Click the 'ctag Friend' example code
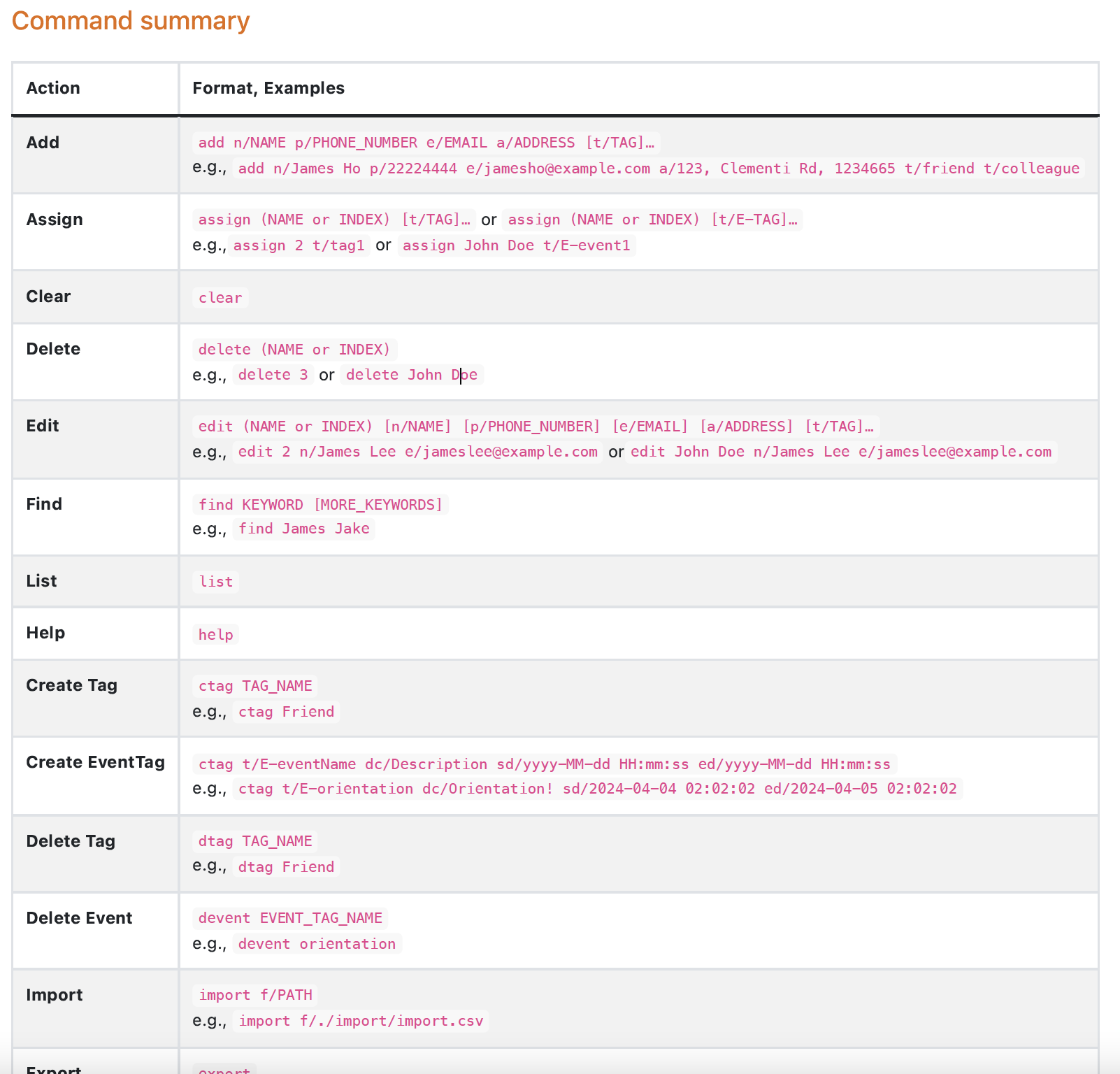 coord(287,712)
